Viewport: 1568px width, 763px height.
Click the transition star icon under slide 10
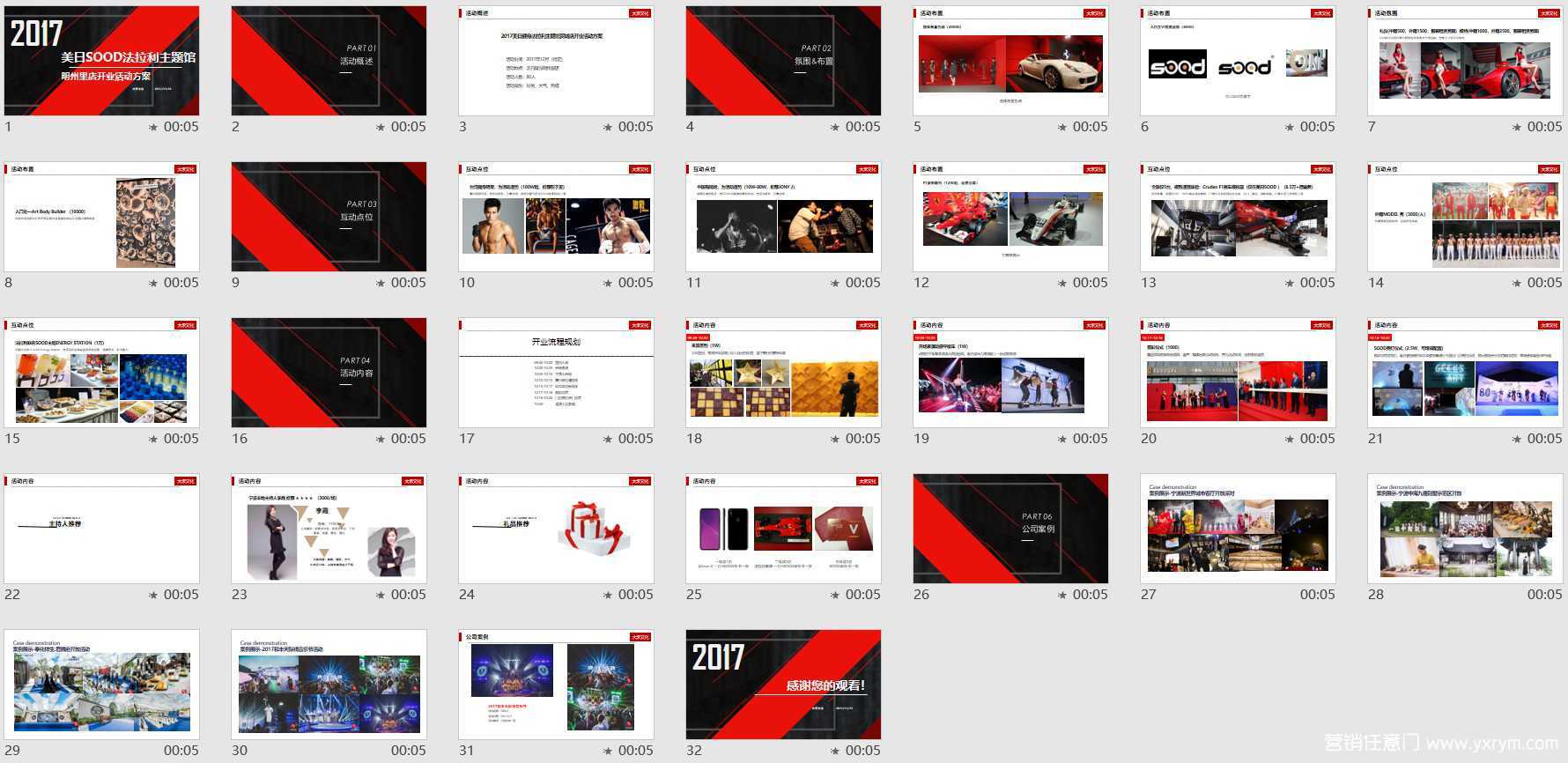pos(608,283)
